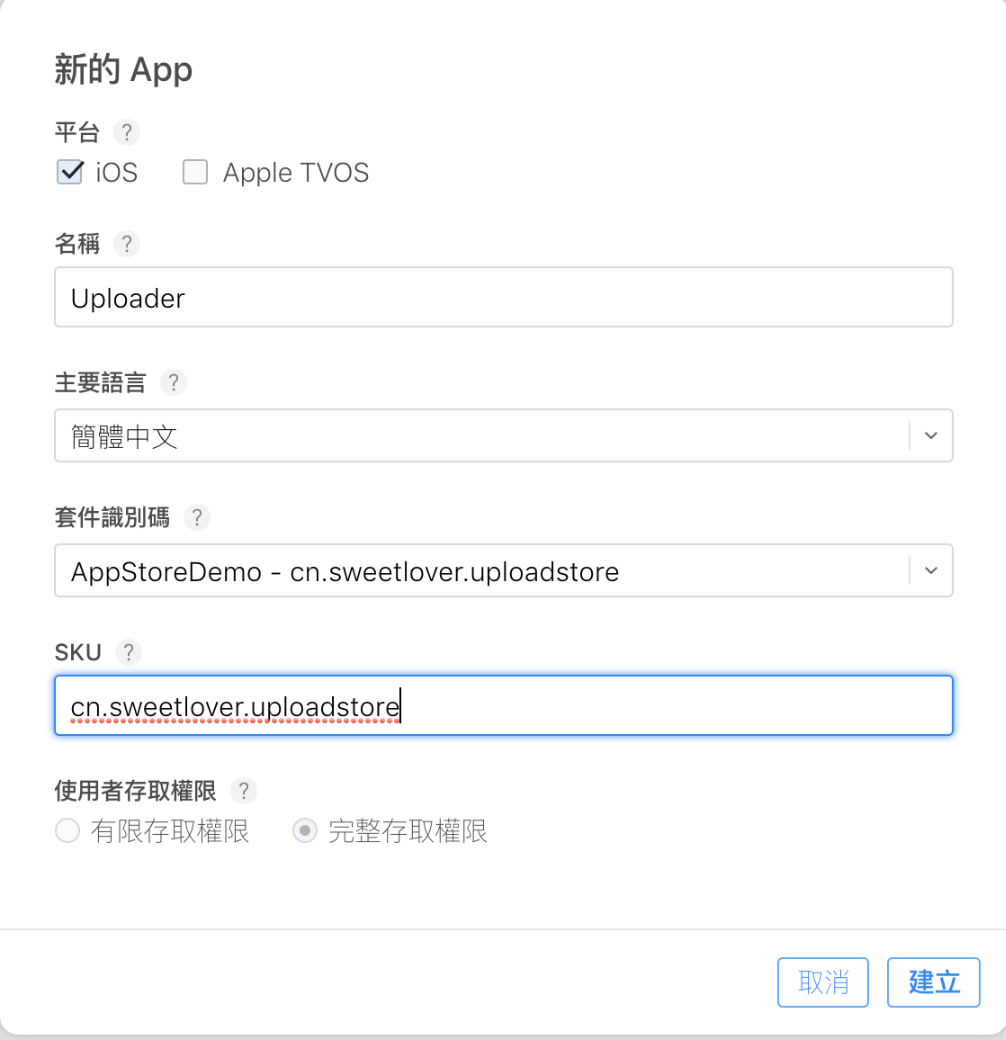This screenshot has height=1040, width=1006.
Task: Click the Apple TVOS label text
Action: coord(296,172)
